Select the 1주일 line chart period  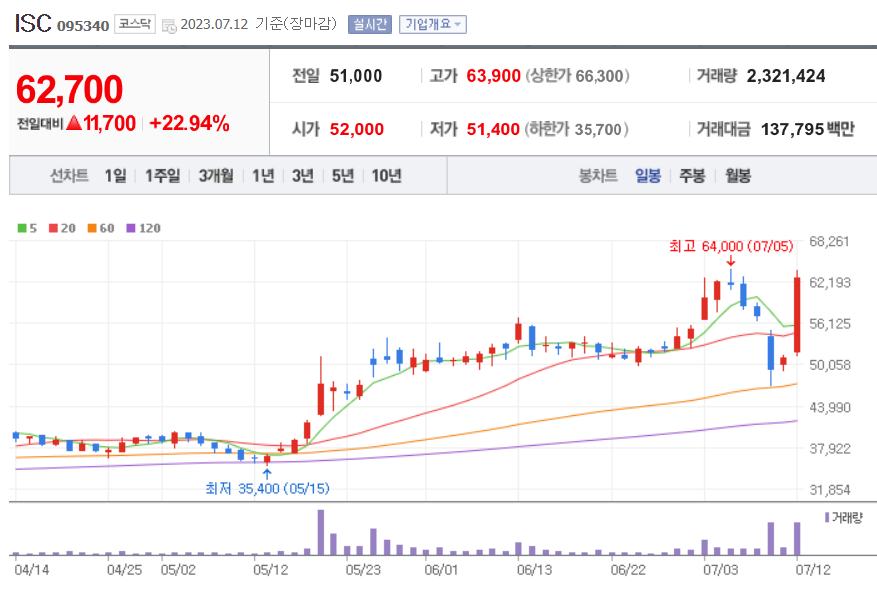click(x=163, y=176)
